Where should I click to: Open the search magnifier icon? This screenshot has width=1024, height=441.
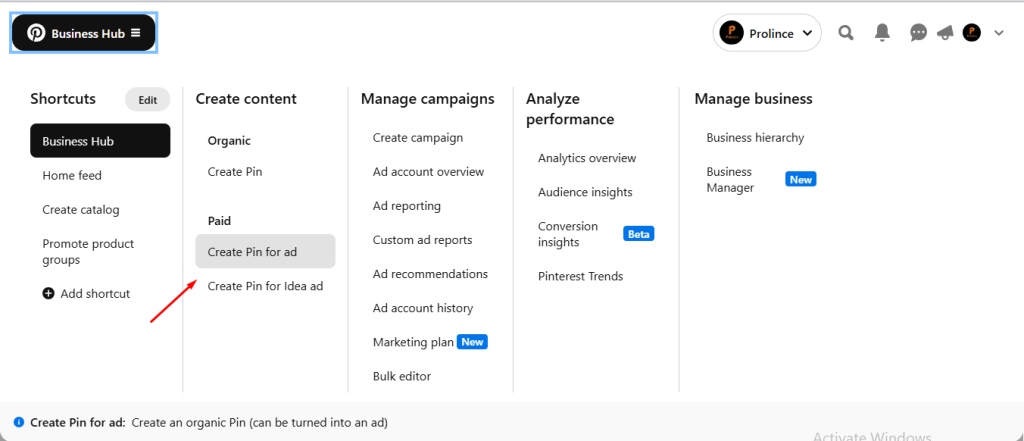pyautogui.click(x=846, y=33)
